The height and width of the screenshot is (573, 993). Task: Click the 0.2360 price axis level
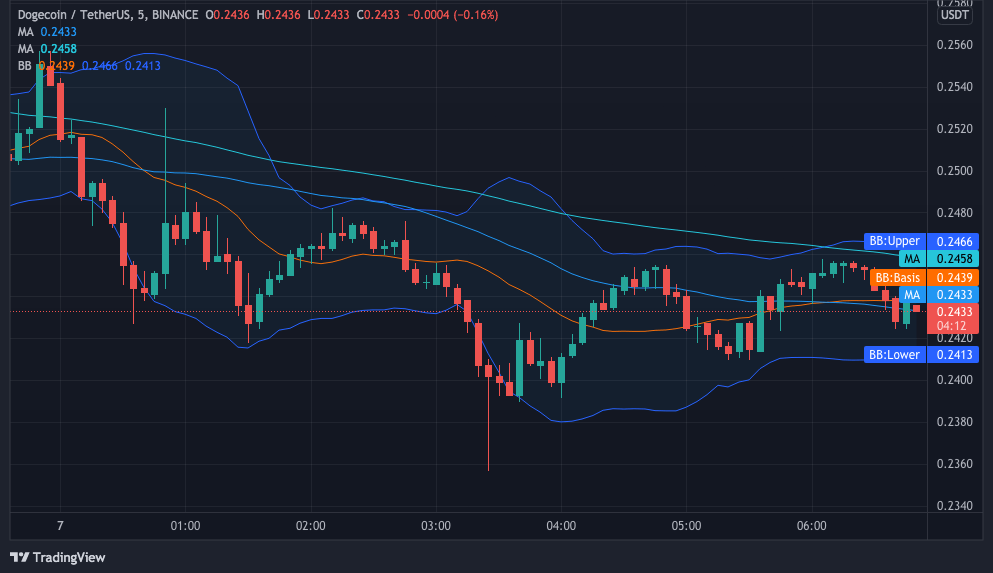pos(954,464)
